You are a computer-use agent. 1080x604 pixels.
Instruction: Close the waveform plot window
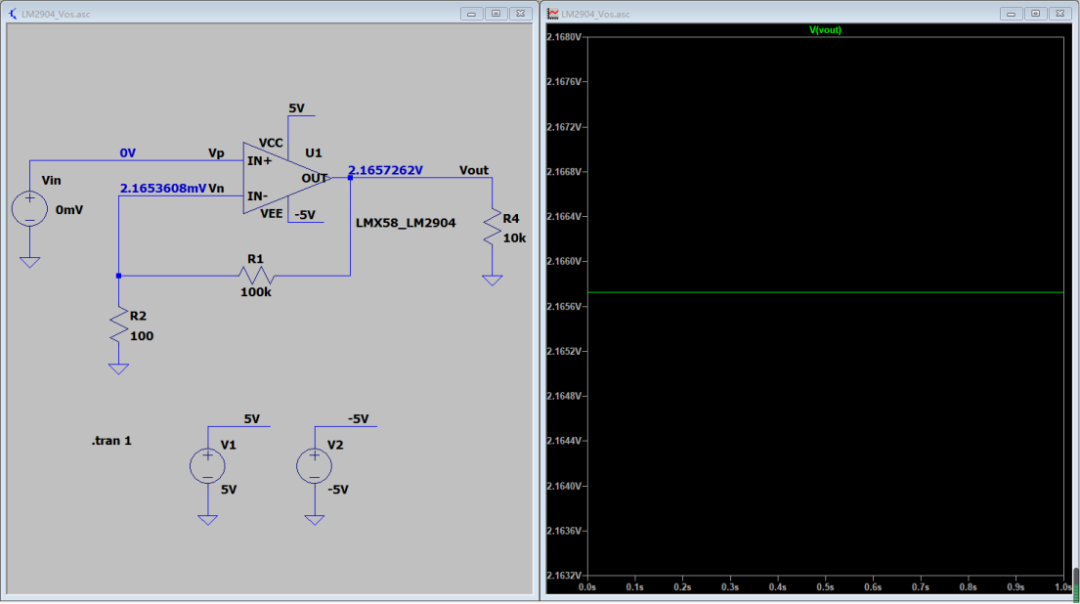[1061, 14]
